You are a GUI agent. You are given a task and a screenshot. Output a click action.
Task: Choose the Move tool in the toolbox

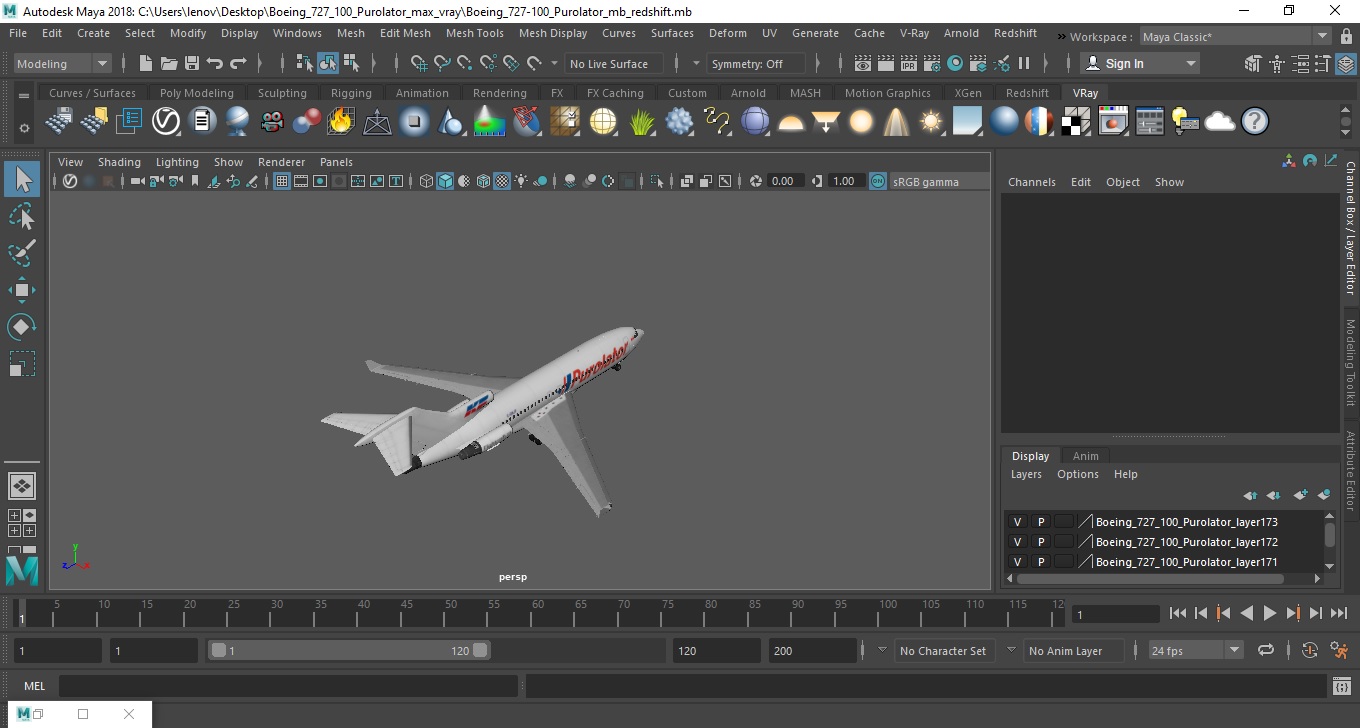point(22,290)
